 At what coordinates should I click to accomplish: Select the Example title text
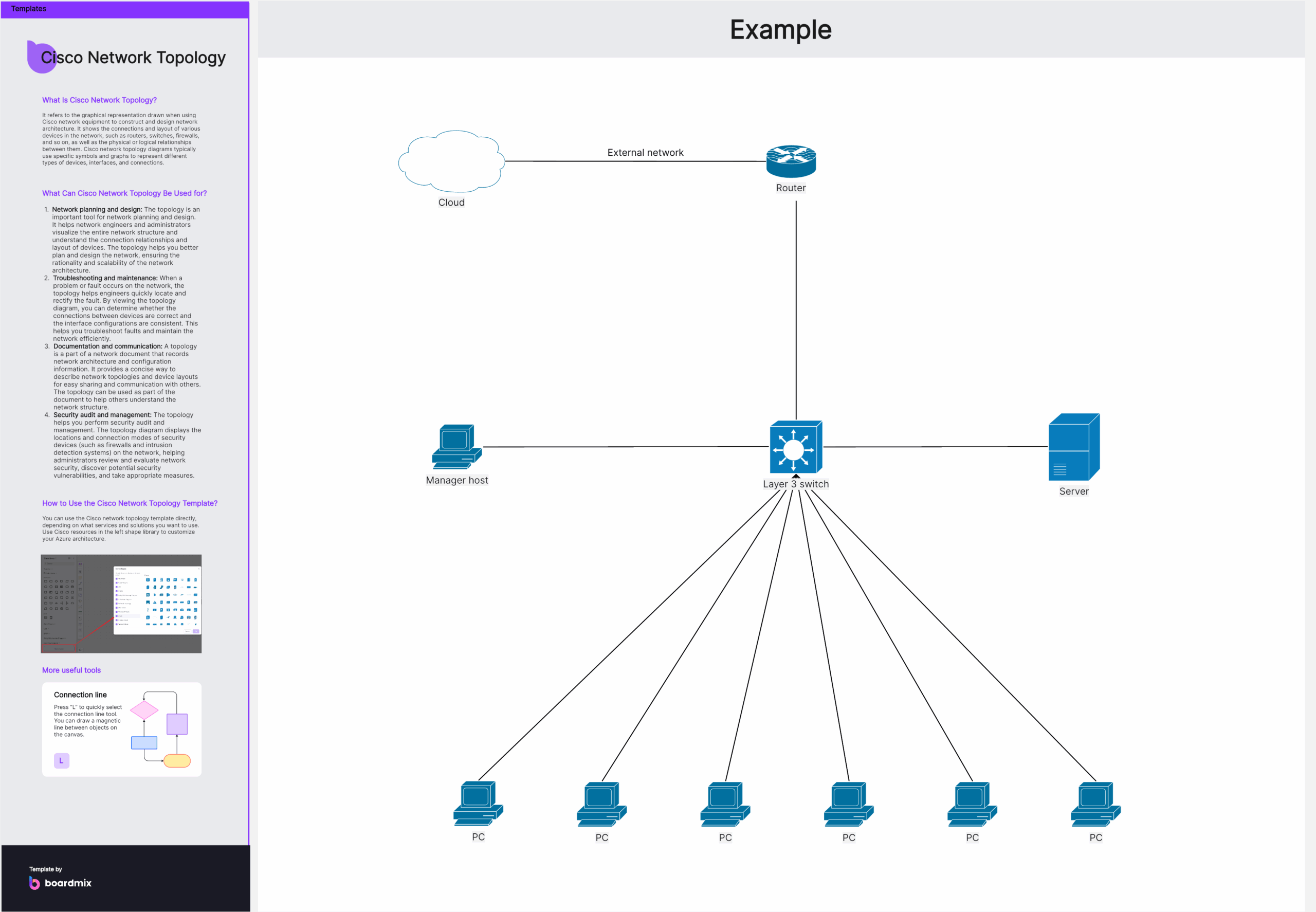[x=780, y=30]
